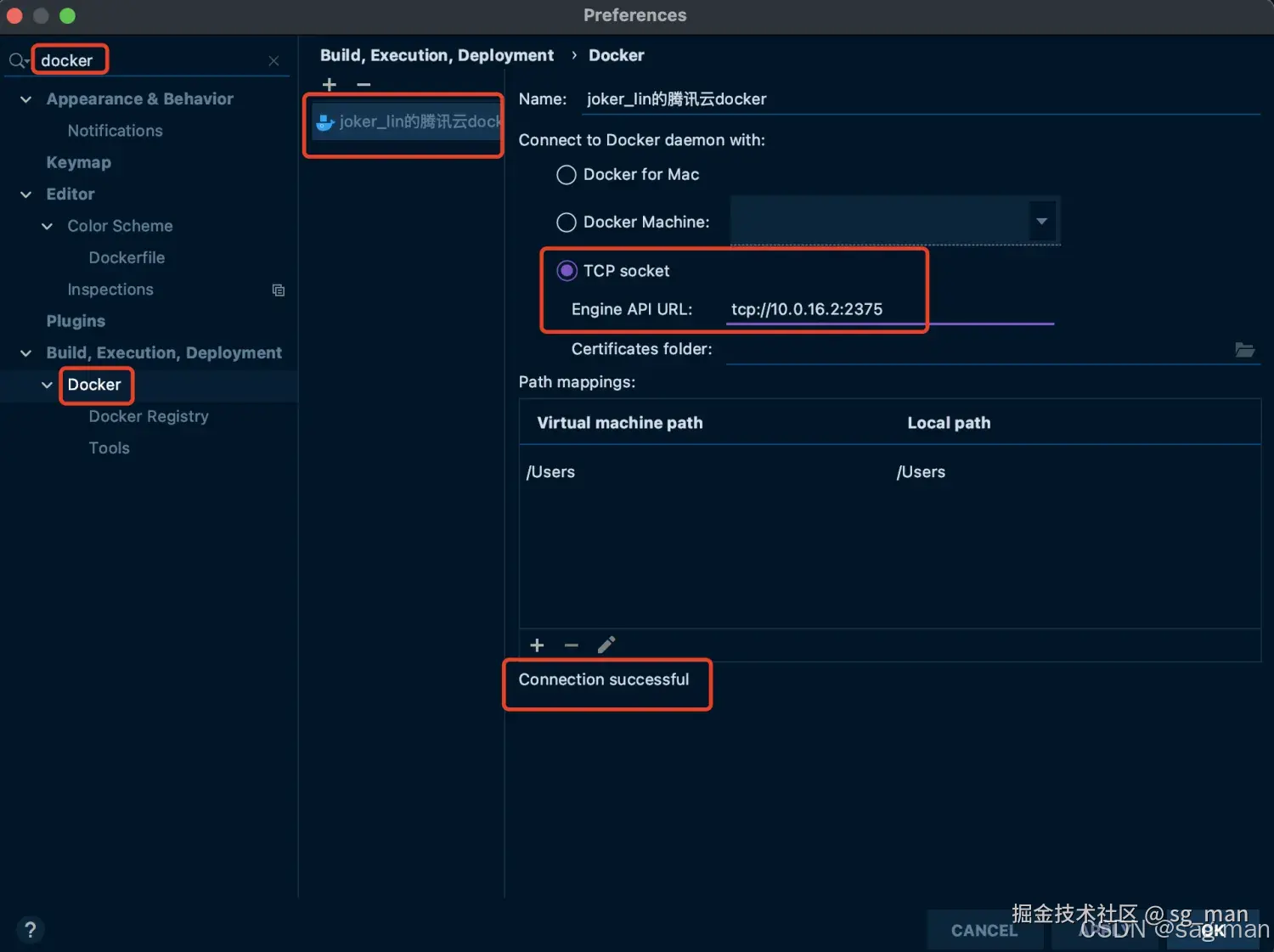Select Docker for Mac option
1274x952 pixels.
567,175
